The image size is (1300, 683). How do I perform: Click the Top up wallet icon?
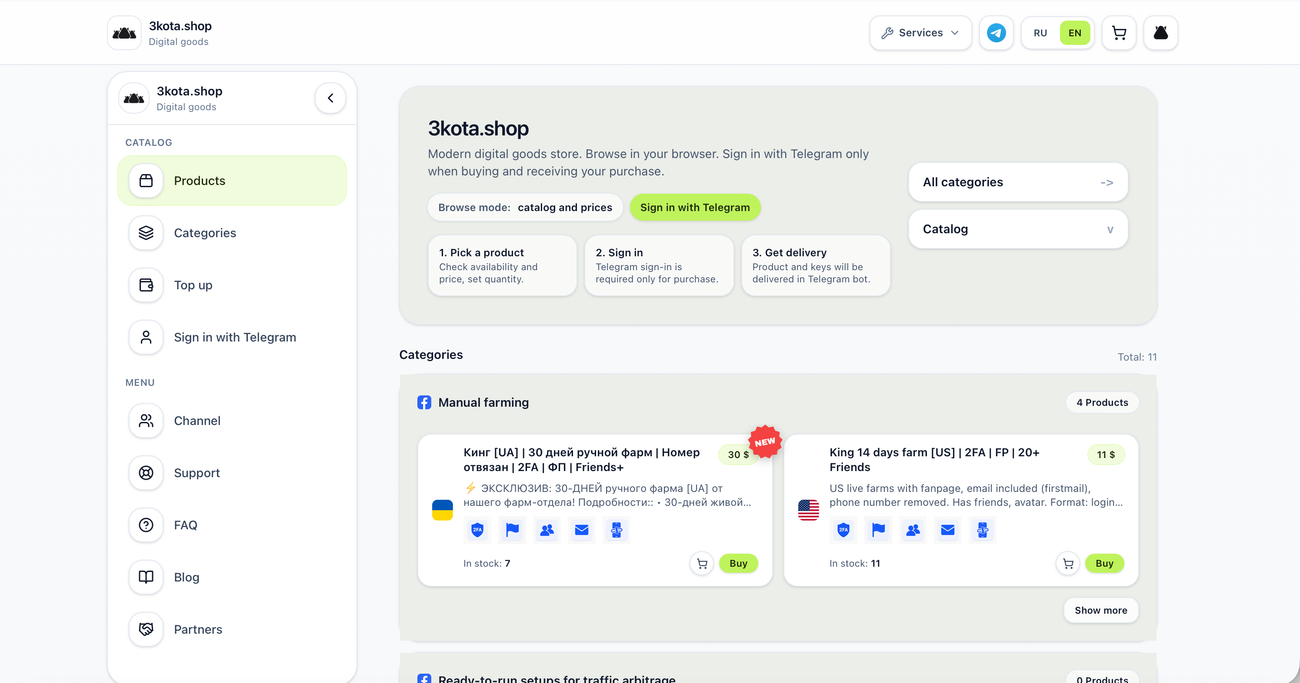(146, 285)
